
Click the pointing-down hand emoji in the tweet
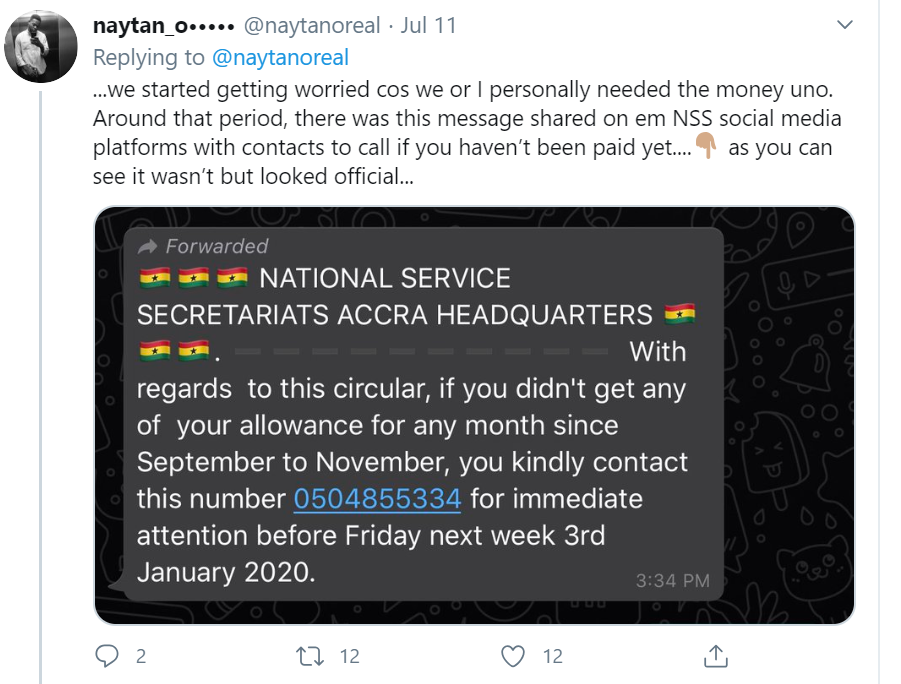(706, 148)
